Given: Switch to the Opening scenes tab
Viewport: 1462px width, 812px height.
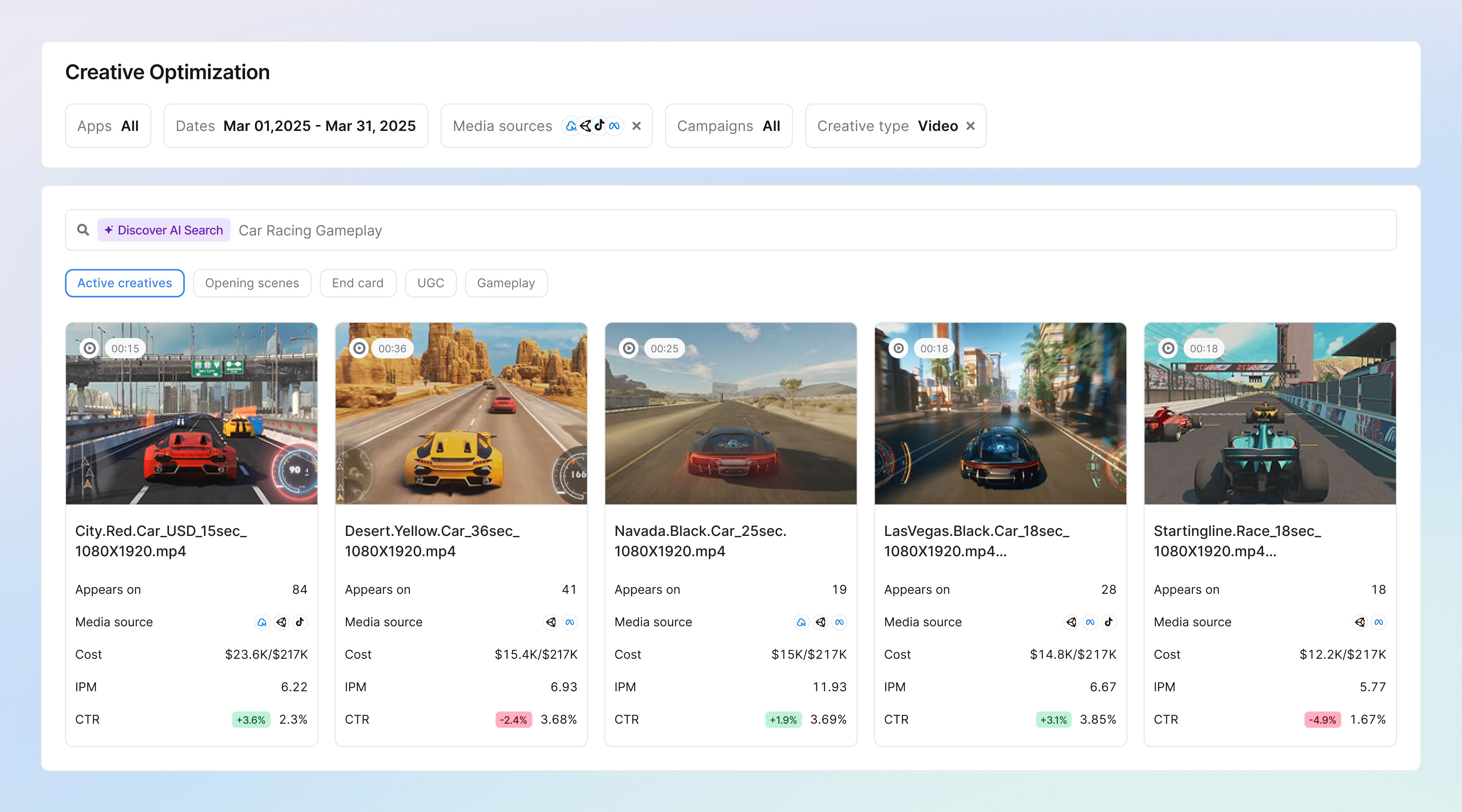Looking at the screenshot, I should tap(252, 283).
